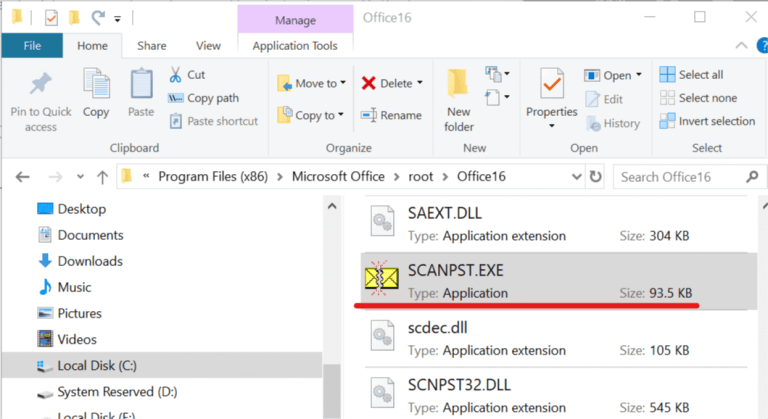Switch to the View tab

[x=208, y=46]
